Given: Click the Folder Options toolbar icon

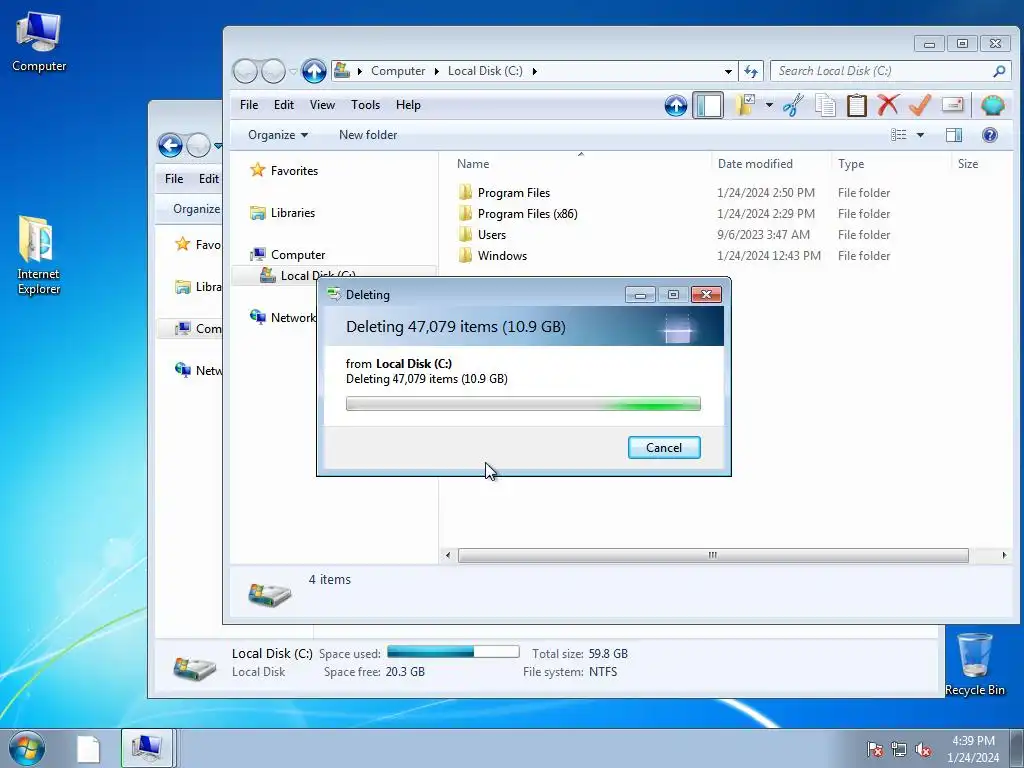Looking at the screenshot, I should click(x=745, y=105).
